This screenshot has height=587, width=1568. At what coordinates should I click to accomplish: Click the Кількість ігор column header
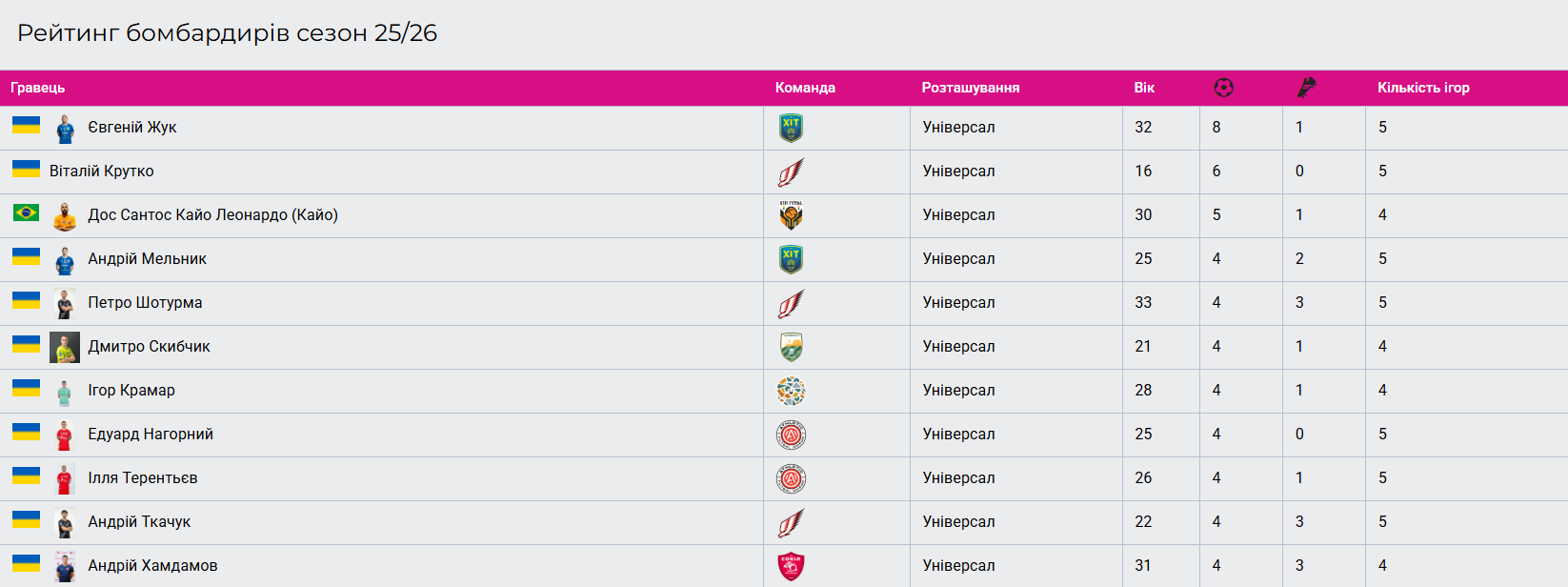click(x=1423, y=88)
